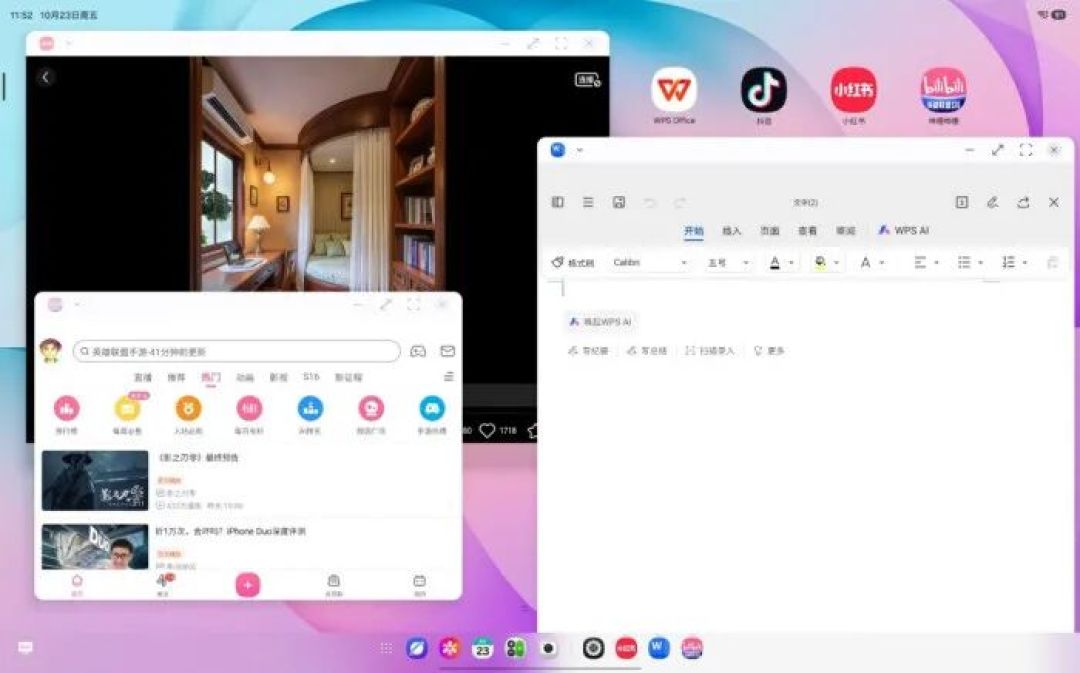
Task: Open calculator icon in dock
Action: tap(515, 648)
